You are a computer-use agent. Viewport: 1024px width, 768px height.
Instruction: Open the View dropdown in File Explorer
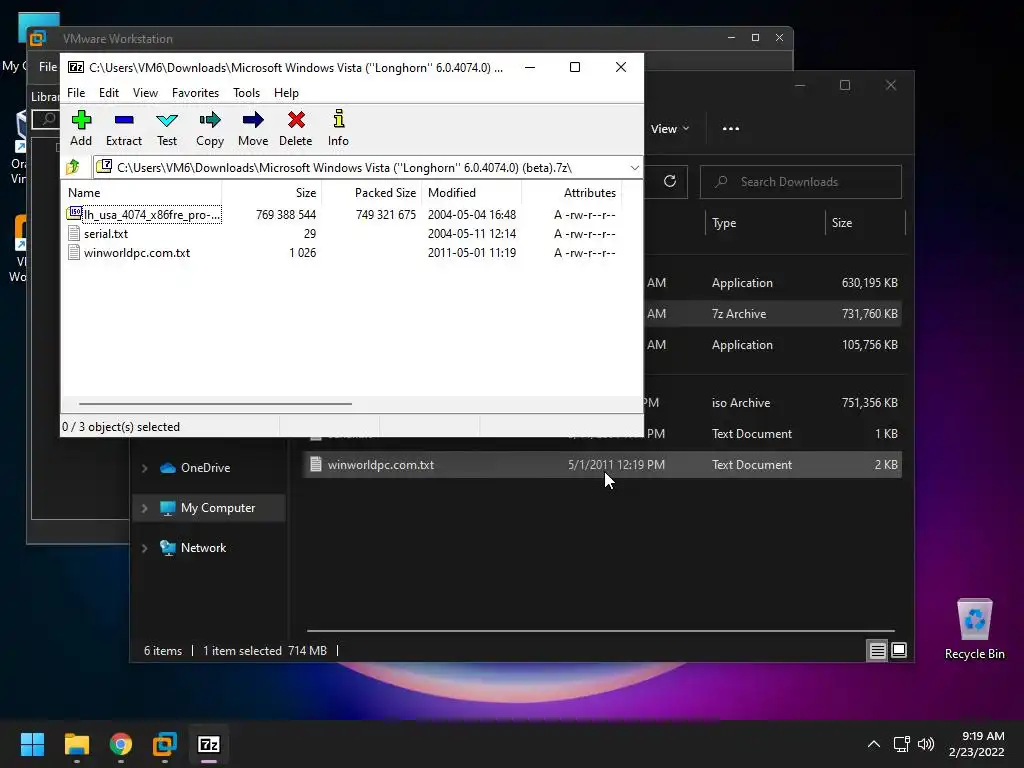(x=669, y=129)
